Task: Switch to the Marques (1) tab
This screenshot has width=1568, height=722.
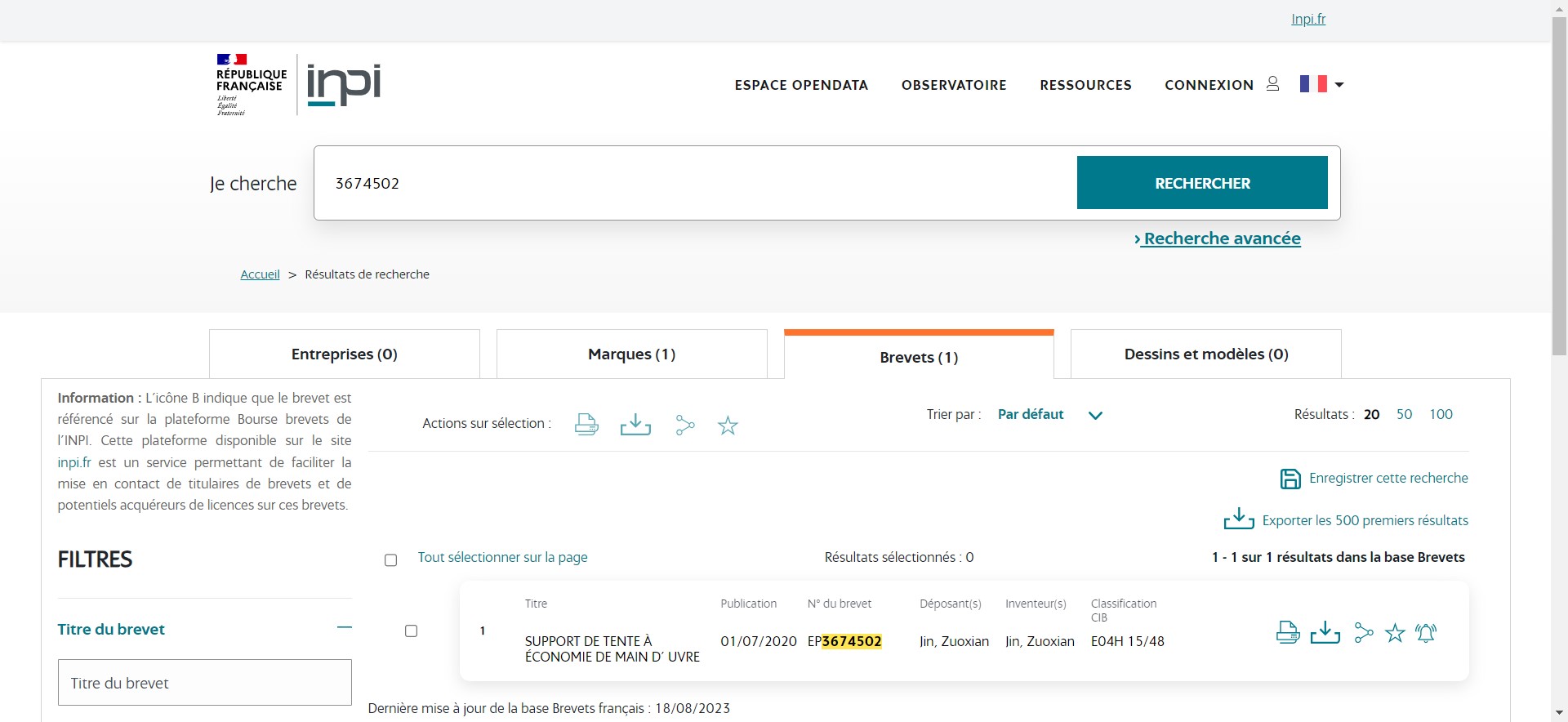Action: (x=632, y=354)
